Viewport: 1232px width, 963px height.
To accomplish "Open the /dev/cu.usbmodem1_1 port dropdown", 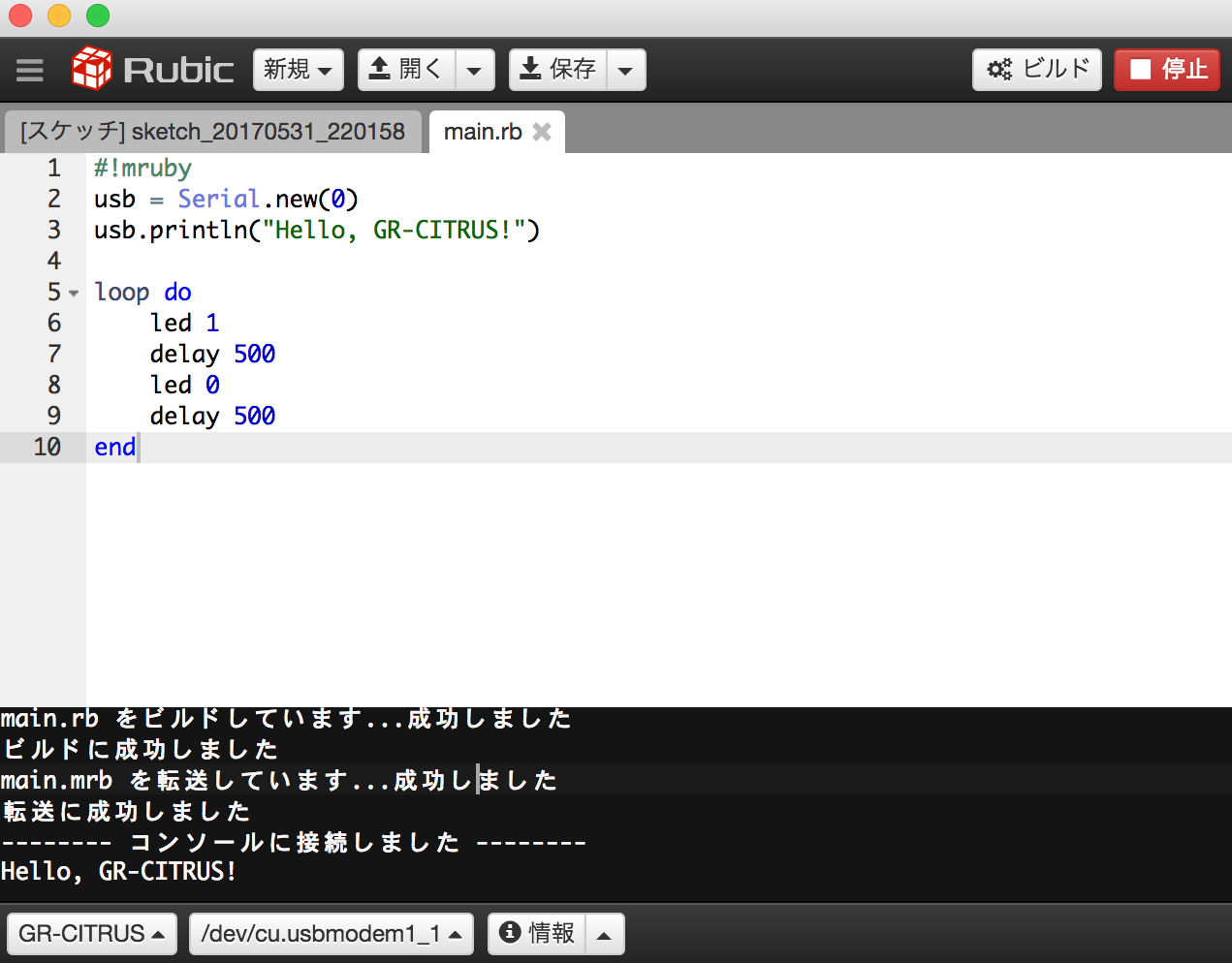I will pyautogui.click(x=332, y=934).
